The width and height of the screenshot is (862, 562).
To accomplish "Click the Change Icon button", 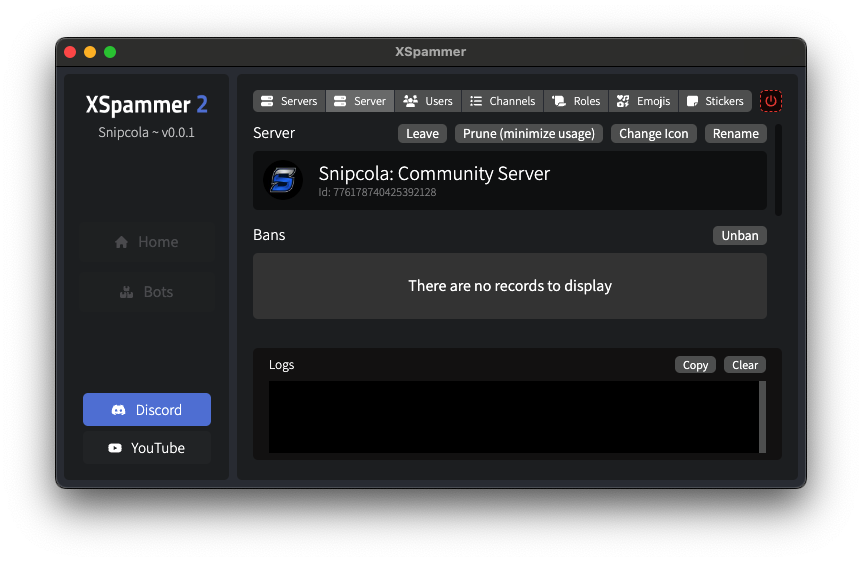I will pyautogui.click(x=654, y=134).
